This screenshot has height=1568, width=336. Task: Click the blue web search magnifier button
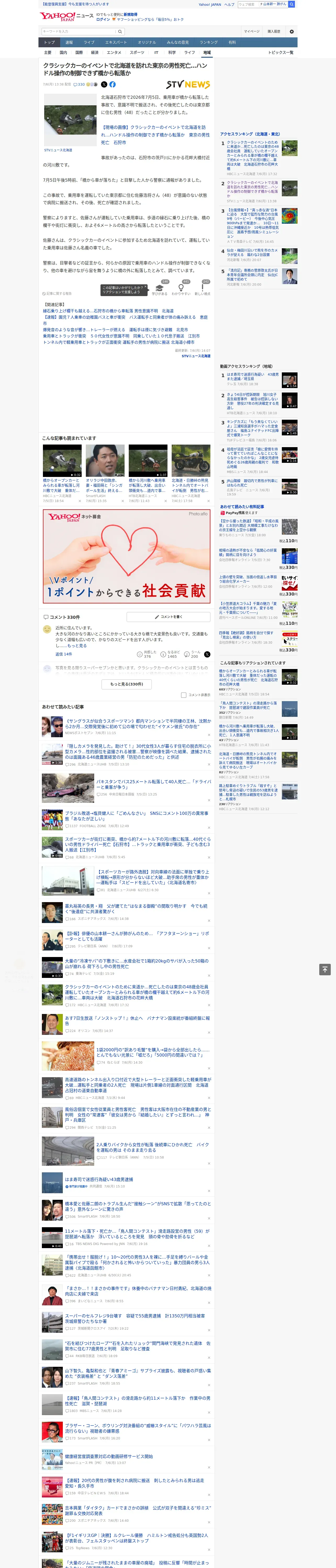pyautogui.click(x=292, y=4)
